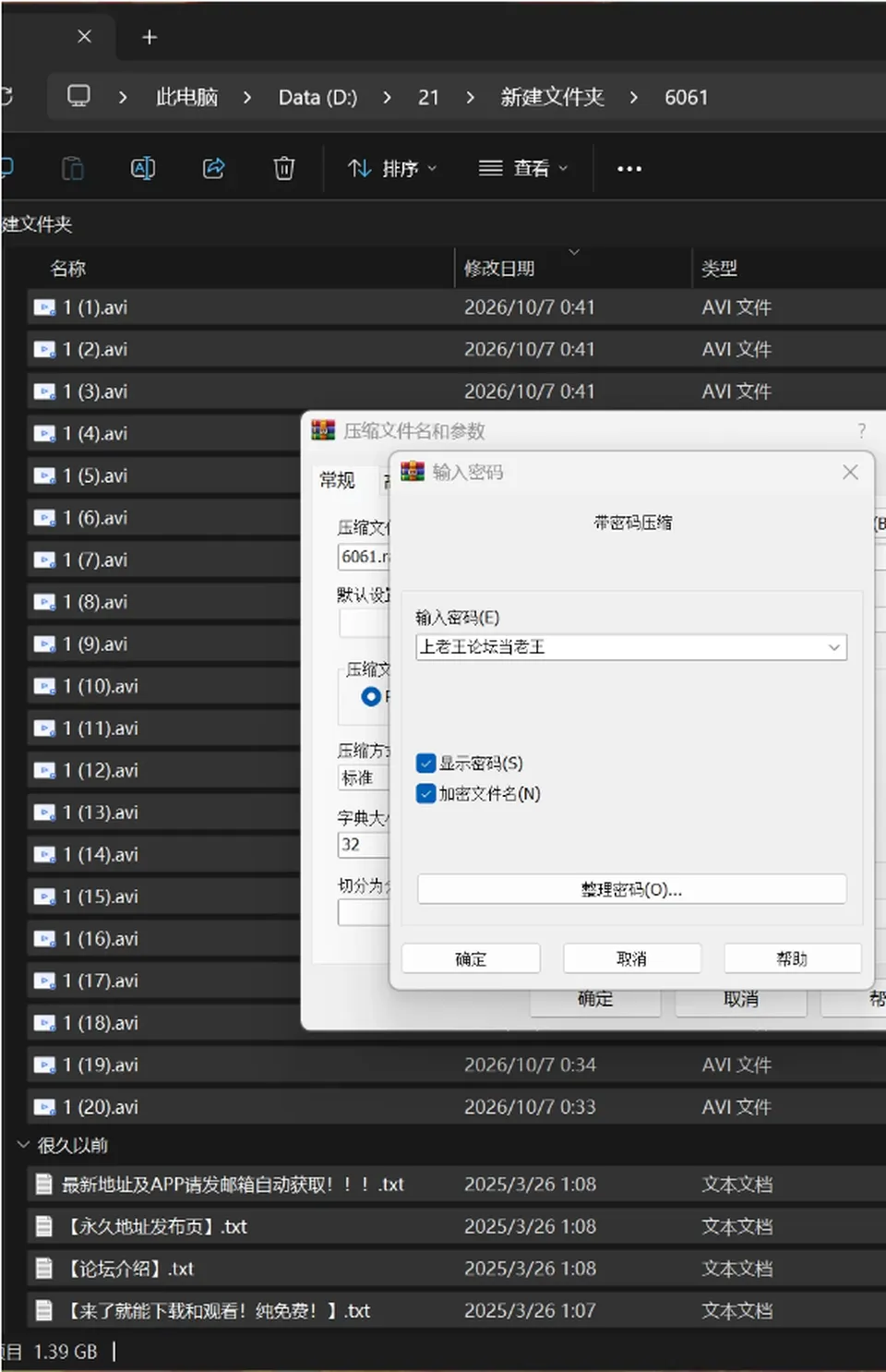Click 取消 in the 输入密码 dialog

(x=631, y=958)
